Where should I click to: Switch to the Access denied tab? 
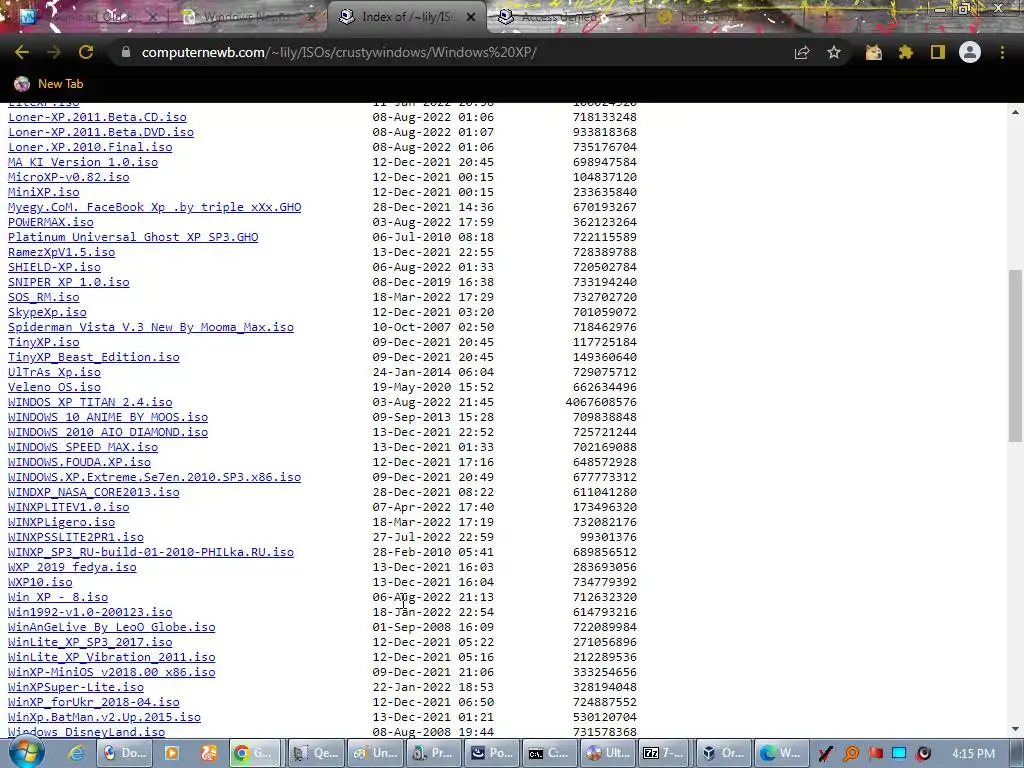click(566, 17)
